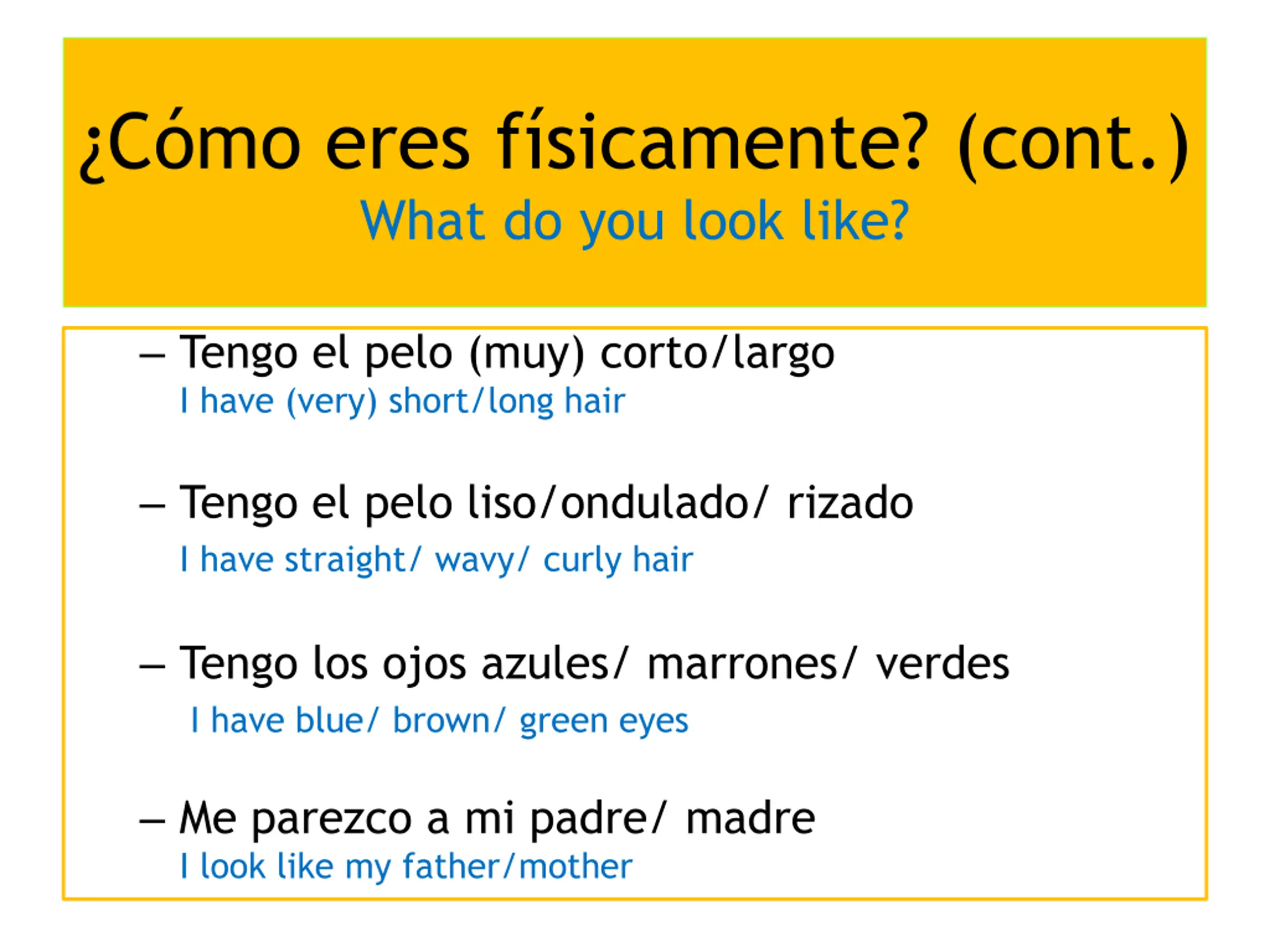
Task: Select the subtitle 'What do you look like?'
Action: (634, 221)
